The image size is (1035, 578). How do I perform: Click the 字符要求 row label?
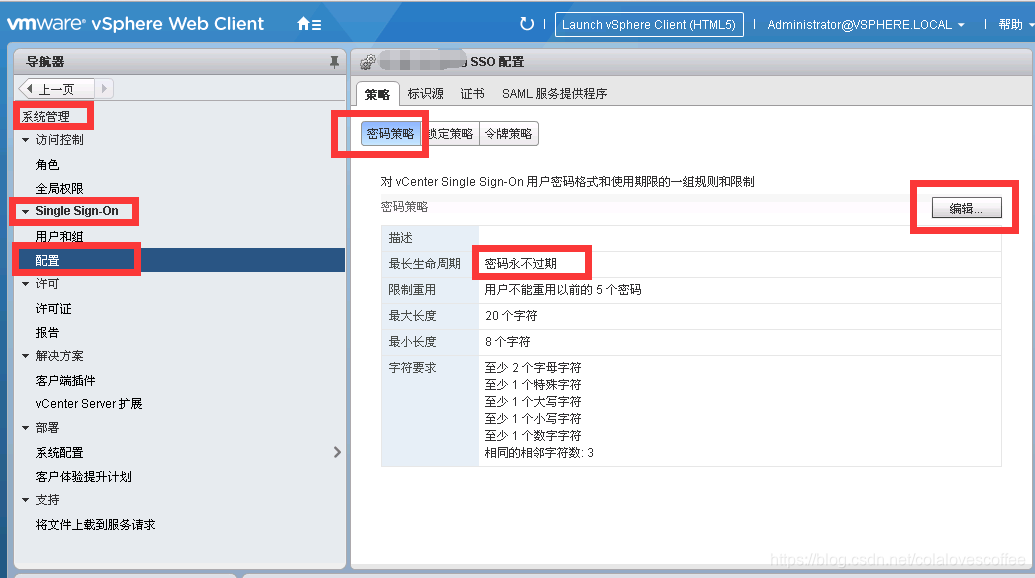point(413,368)
